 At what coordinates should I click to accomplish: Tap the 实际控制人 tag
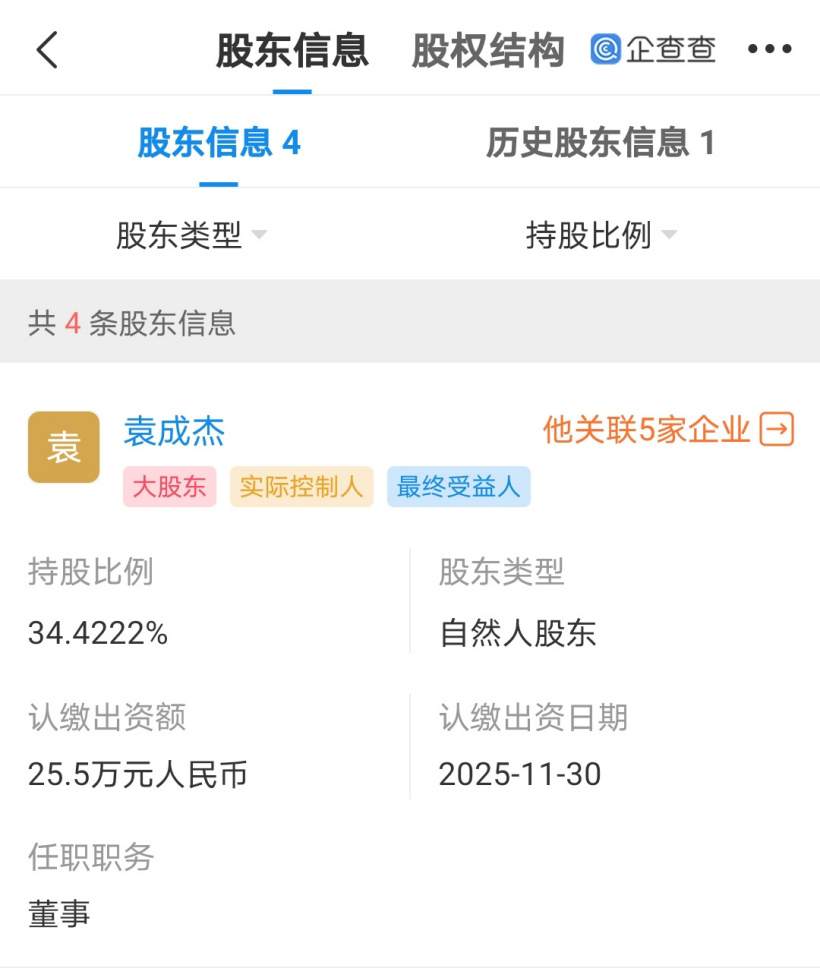coord(301,487)
